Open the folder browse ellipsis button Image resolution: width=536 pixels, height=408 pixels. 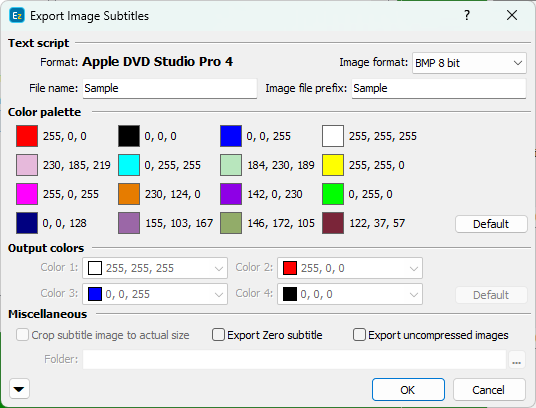(x=517, y=359)
